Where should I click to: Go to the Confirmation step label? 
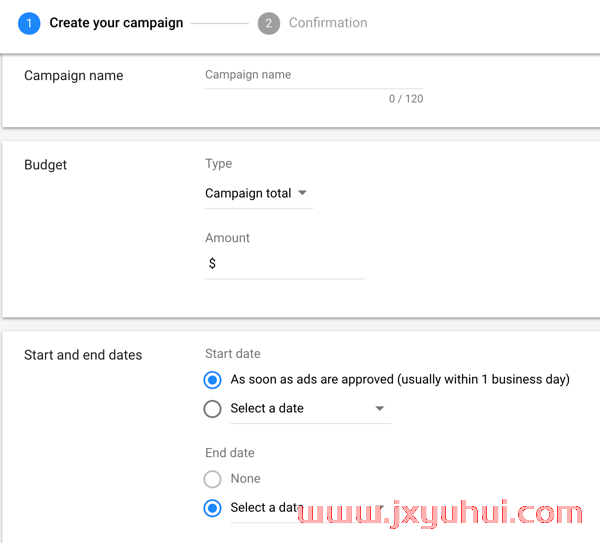click(x=328, y=23)
